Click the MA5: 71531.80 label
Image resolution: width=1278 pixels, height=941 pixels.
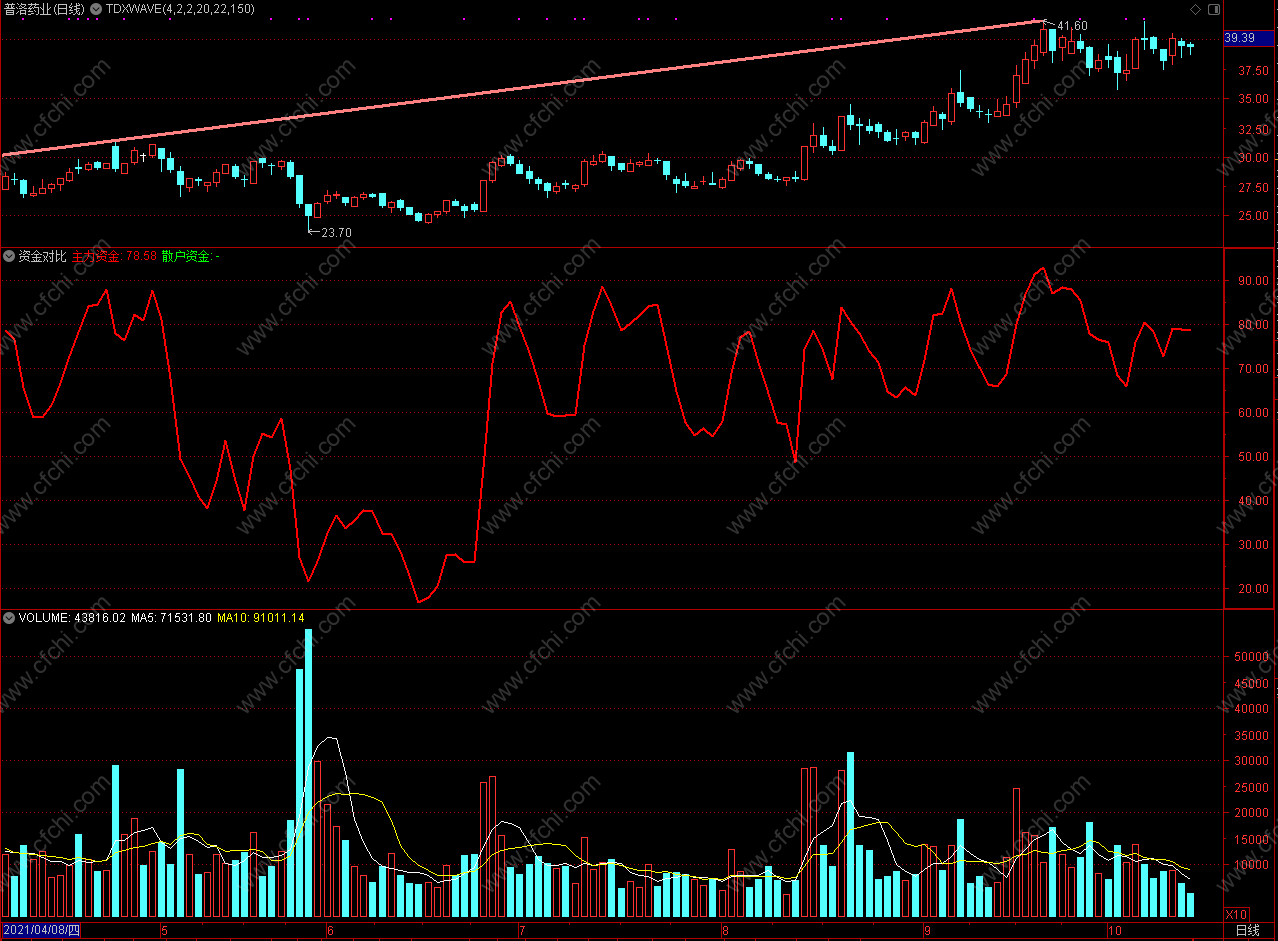[171, 618]
